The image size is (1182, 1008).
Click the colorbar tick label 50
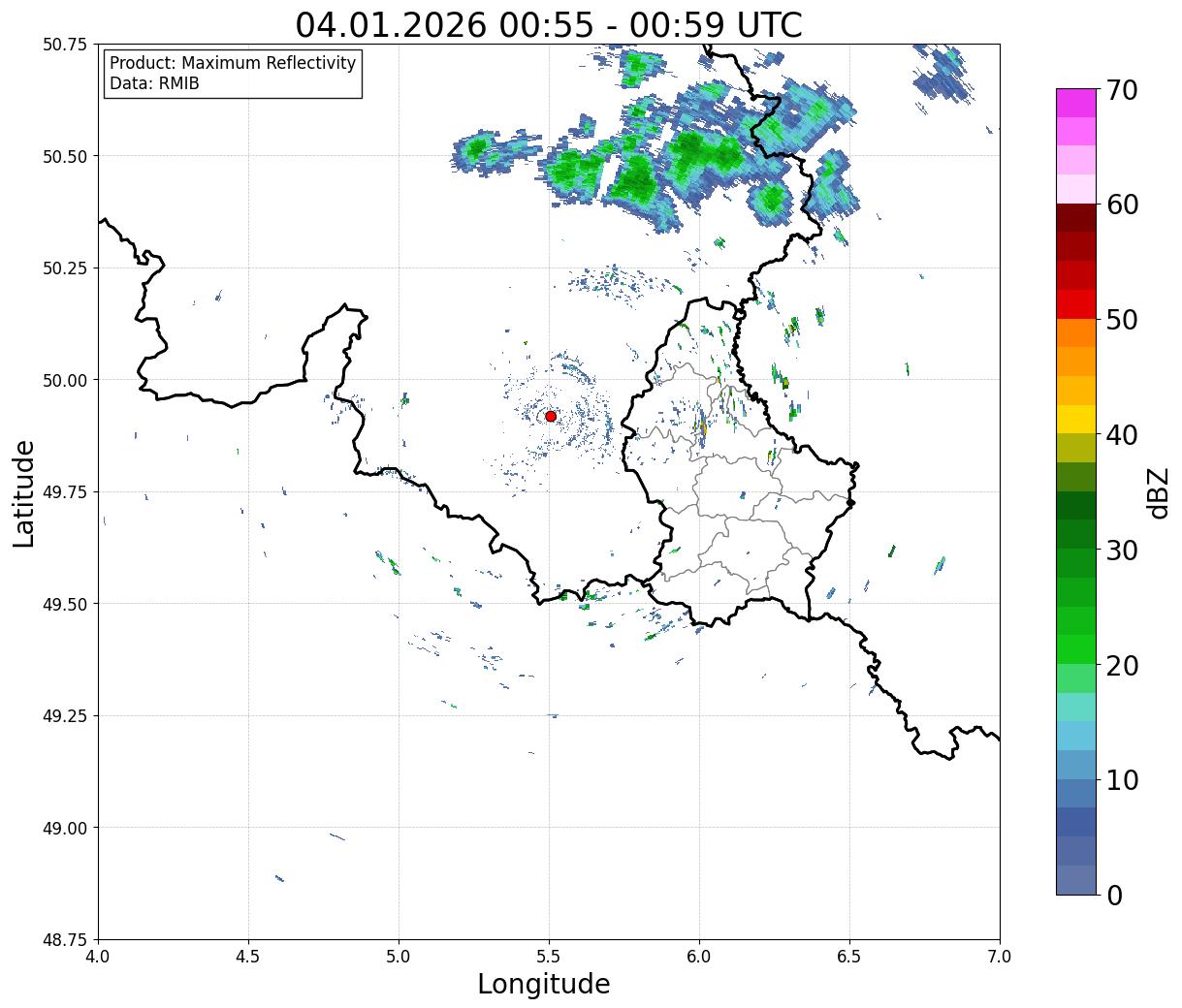(x=1121, y=320)
